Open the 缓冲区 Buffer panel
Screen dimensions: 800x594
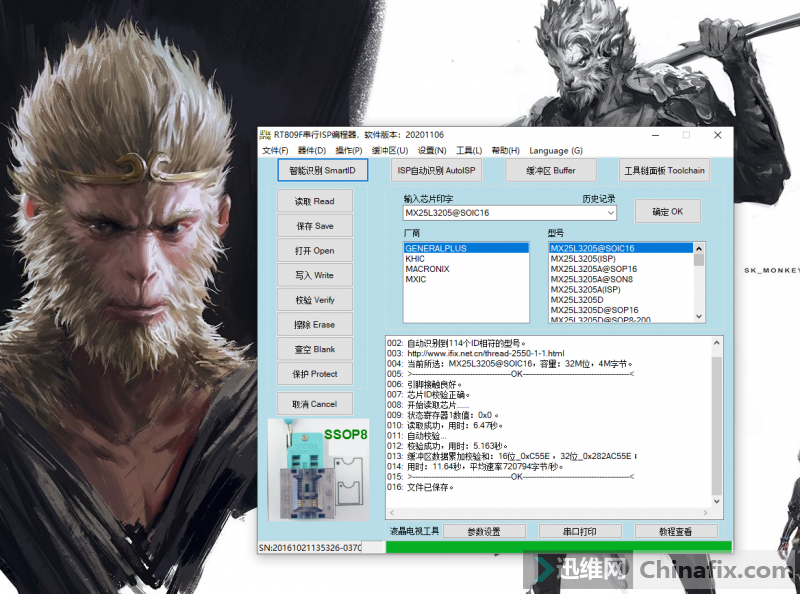pyautogui.click(x=551, y=170)
